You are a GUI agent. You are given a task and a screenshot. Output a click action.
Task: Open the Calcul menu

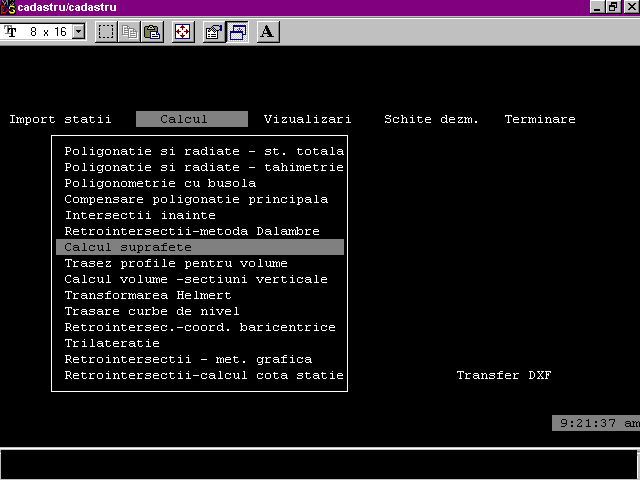point(191,119)
